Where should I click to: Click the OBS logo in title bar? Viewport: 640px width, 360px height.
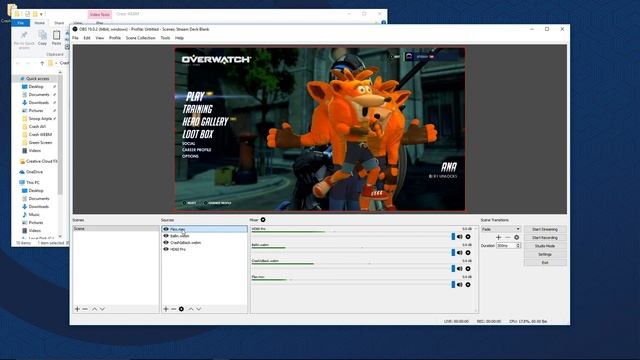[x=75, y=29]
